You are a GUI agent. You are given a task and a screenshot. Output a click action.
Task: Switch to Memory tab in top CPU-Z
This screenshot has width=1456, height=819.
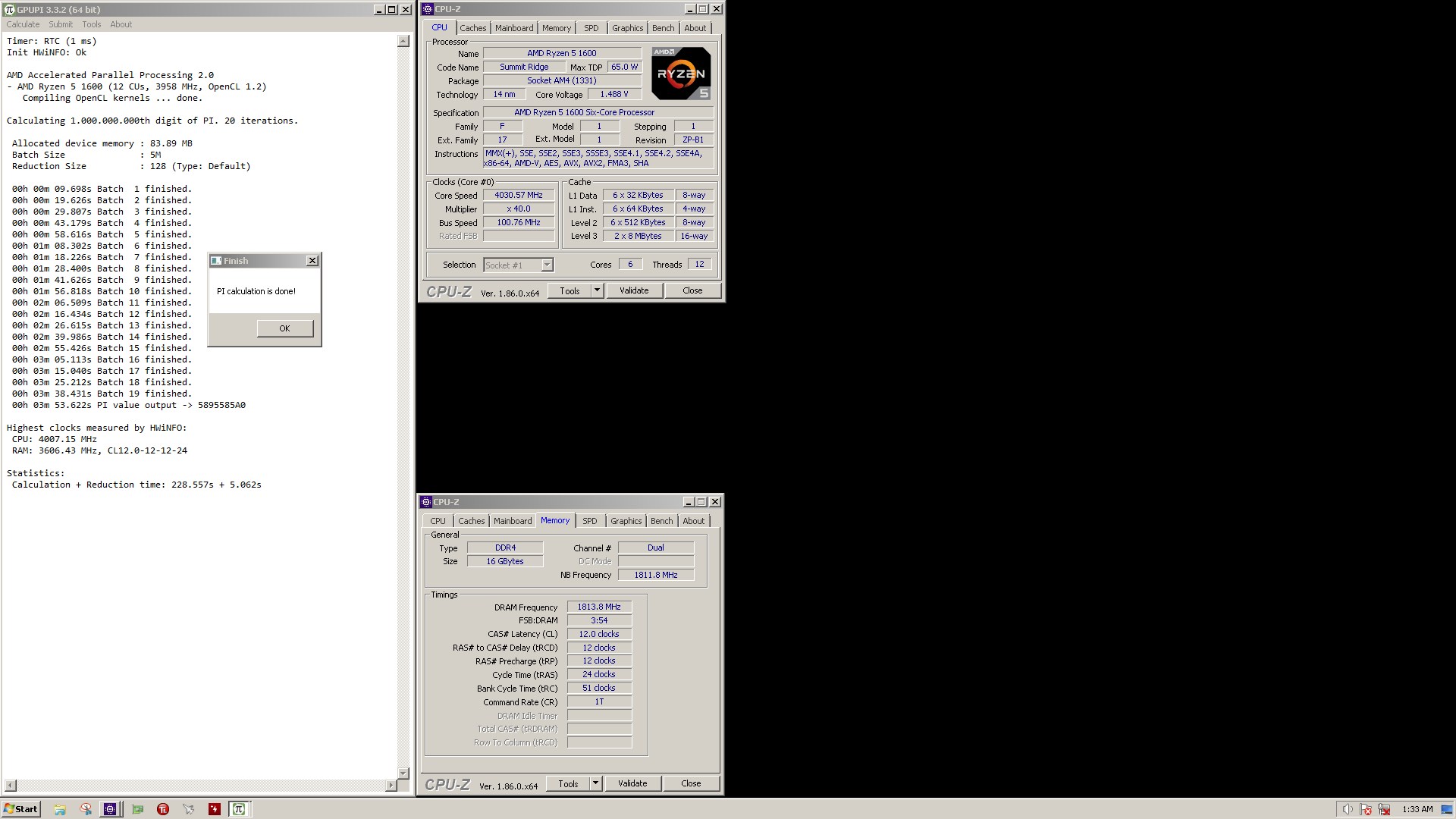557,28
